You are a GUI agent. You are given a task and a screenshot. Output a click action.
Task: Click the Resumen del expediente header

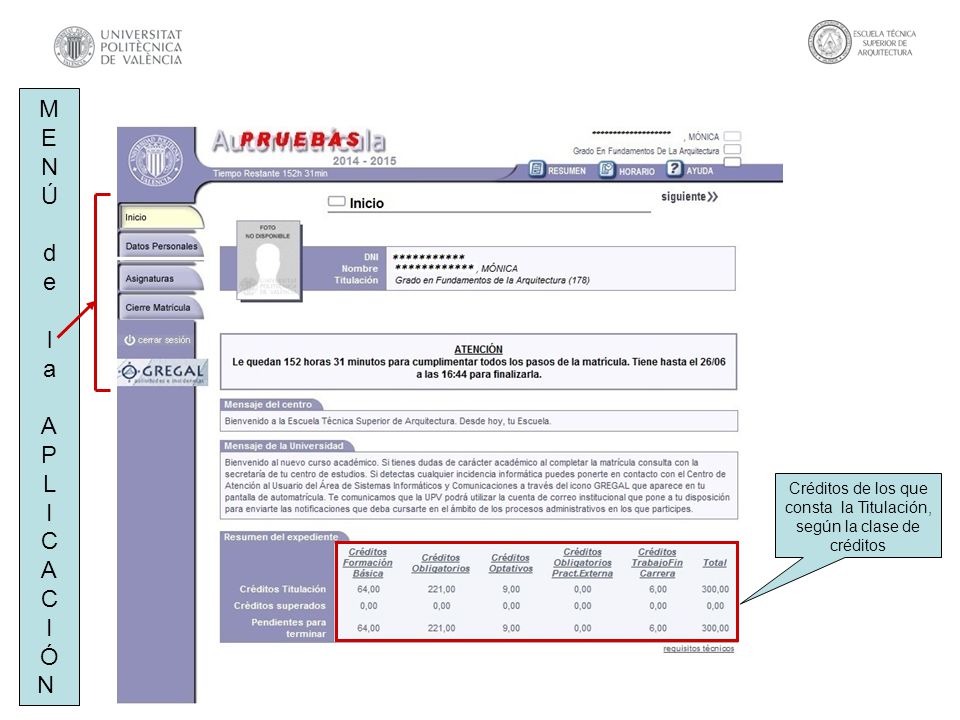(x=281, y=537)
